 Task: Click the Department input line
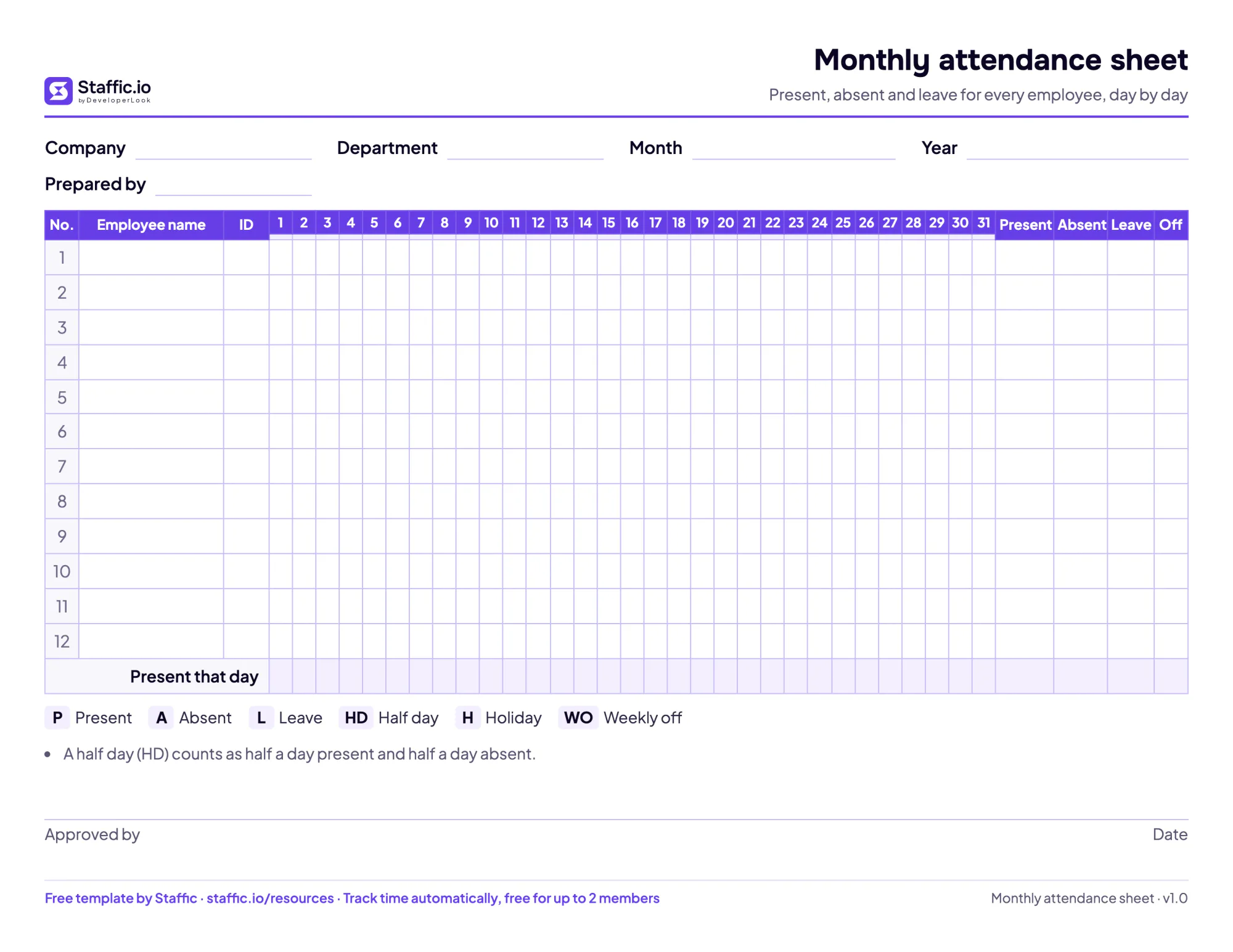coord(525,150)
